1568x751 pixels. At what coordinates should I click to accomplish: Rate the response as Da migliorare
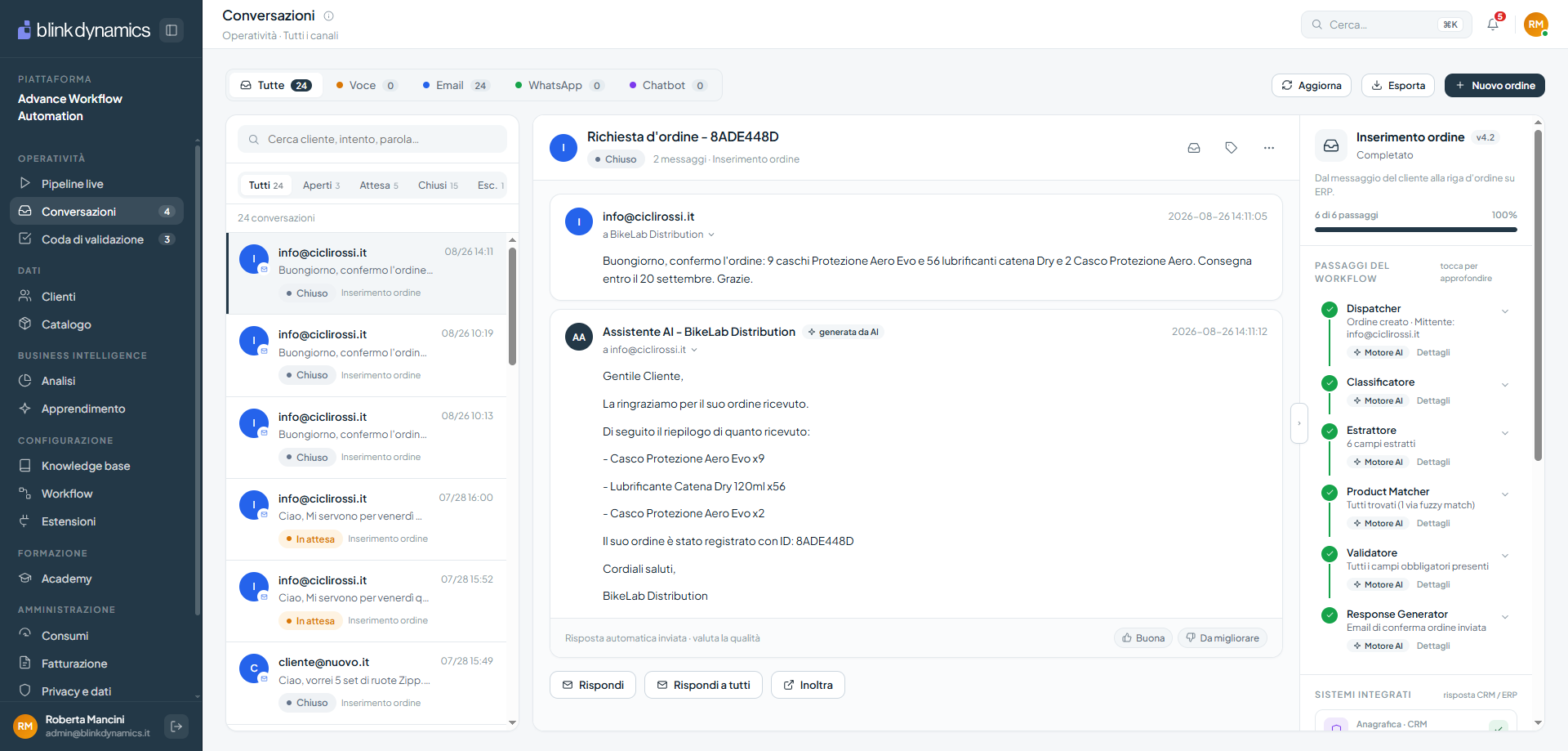click(1223, 638)
